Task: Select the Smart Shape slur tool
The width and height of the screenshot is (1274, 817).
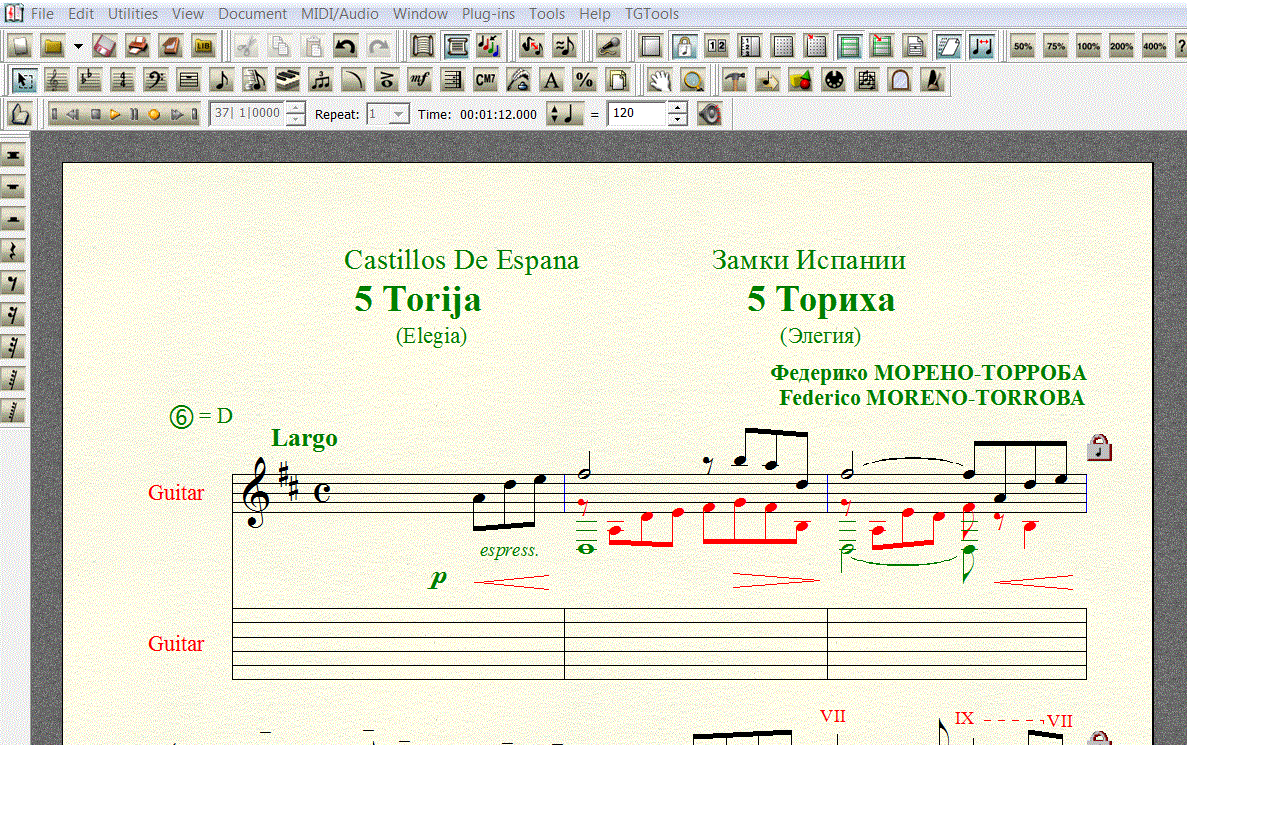Action: [x=353, y=81]
